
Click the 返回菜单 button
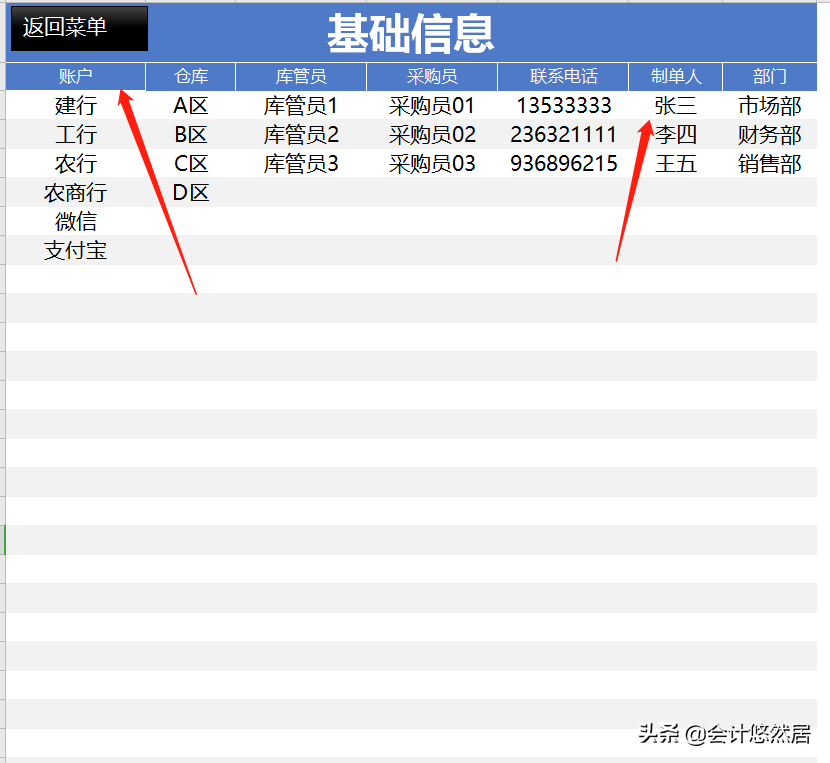pyautogui.click(x=79, y=29)
